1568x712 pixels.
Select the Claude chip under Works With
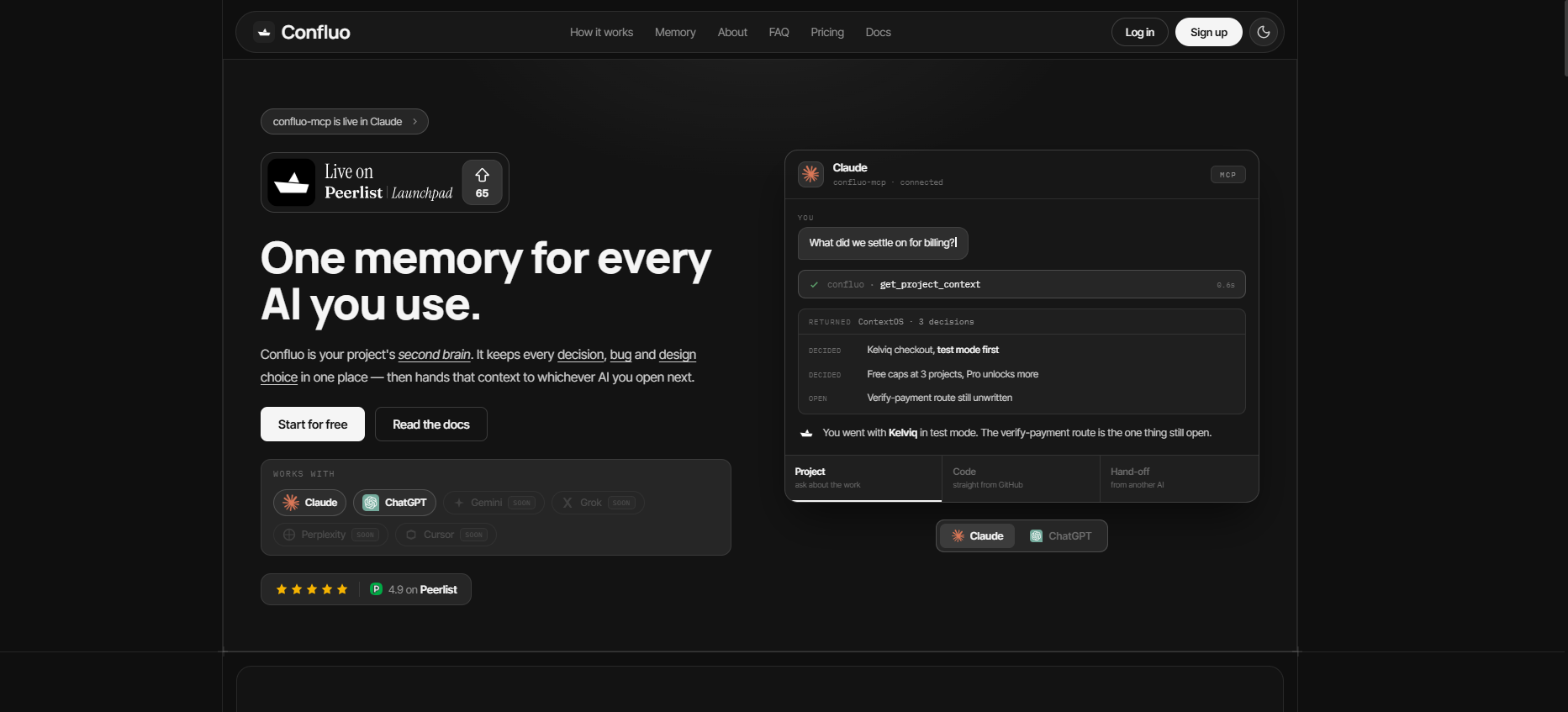pos(309,503)
